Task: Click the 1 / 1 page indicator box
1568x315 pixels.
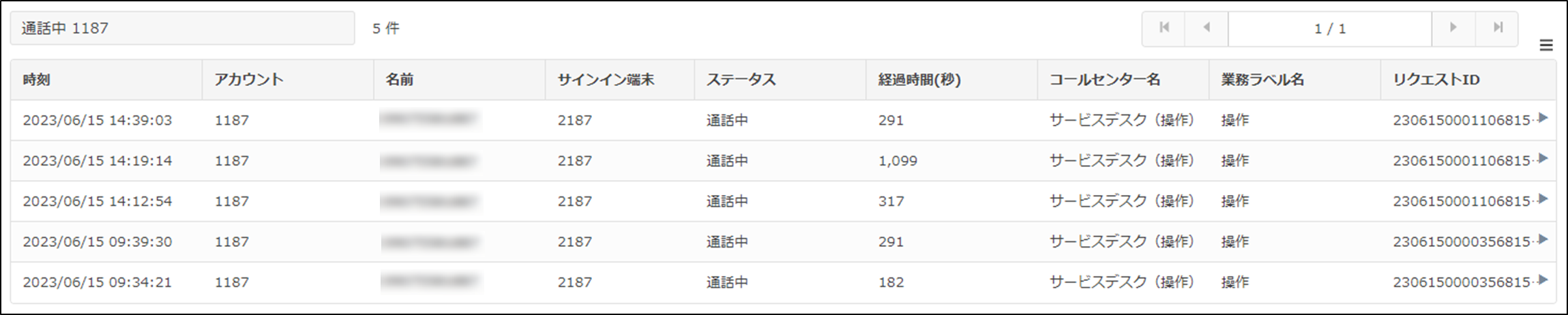Action: pyautogui.click(x=1329, y=28)
